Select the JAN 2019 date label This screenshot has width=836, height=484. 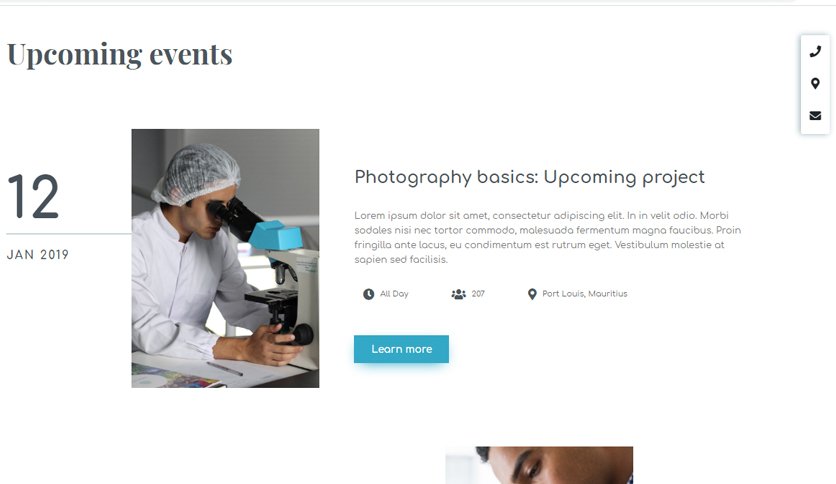(38, 255)
